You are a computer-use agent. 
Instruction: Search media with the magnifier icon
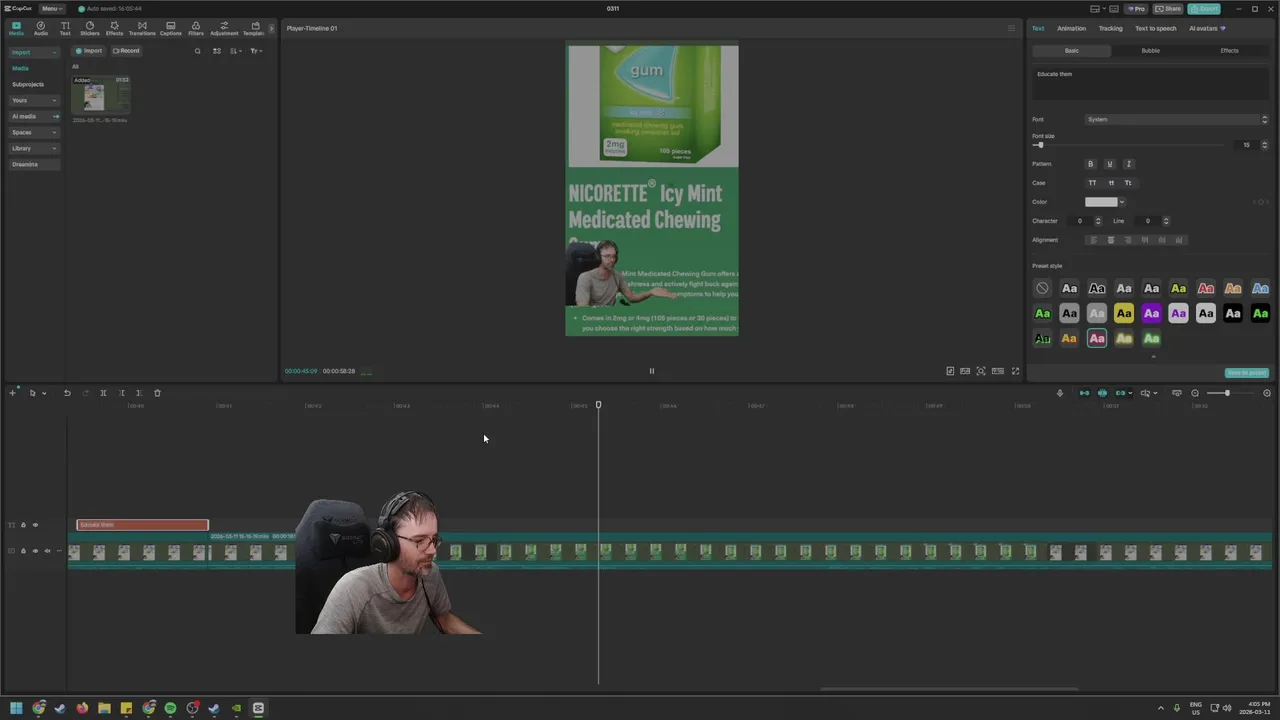tap(197, 51)
